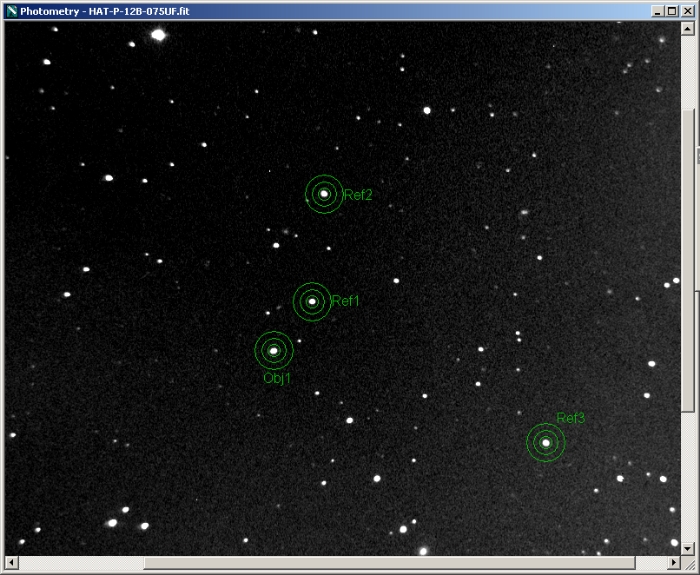Click the window resize grip corner
The width and height of the screenshot is (700, 575).
point(688,563)
